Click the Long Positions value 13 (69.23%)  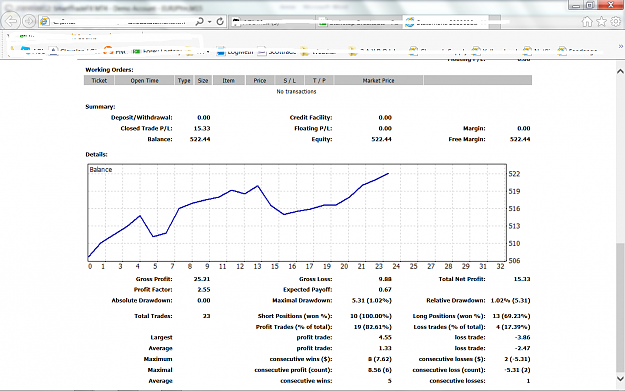[511, 316]
